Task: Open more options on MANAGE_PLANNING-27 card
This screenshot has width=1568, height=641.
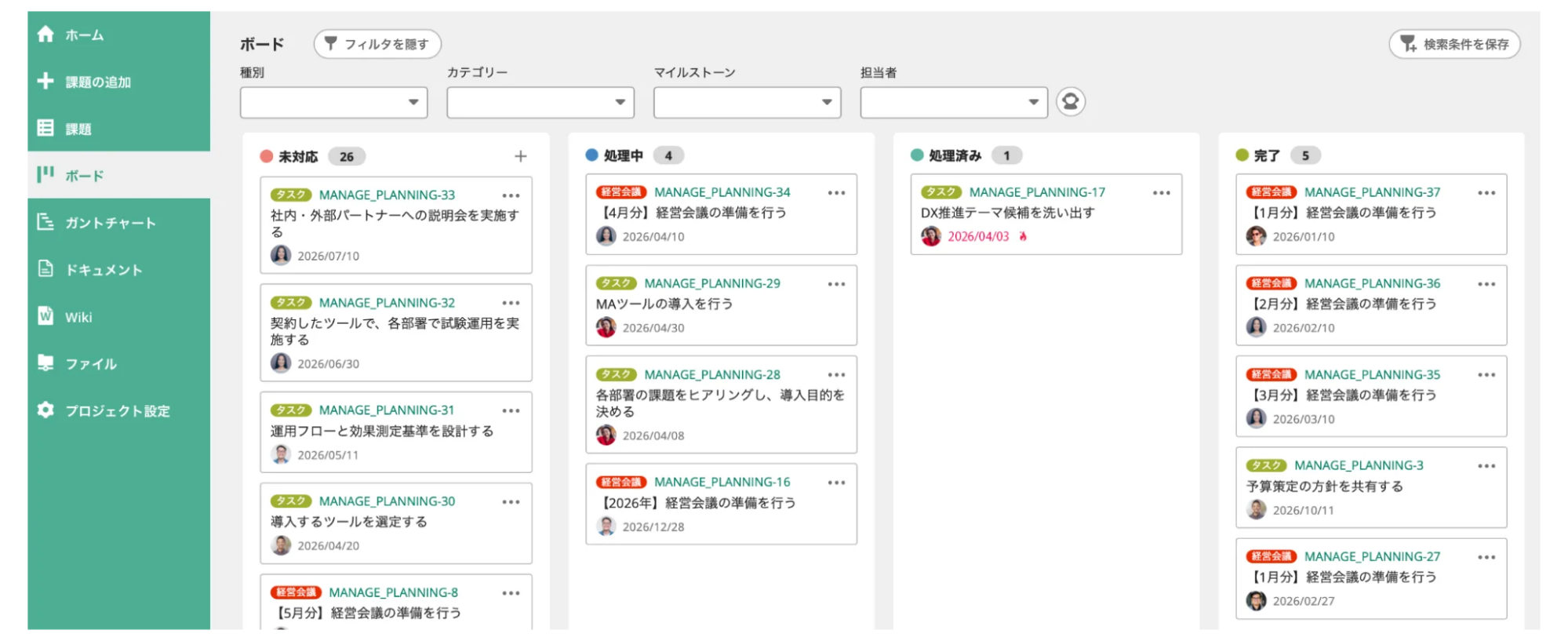Action: (1486, 557)
